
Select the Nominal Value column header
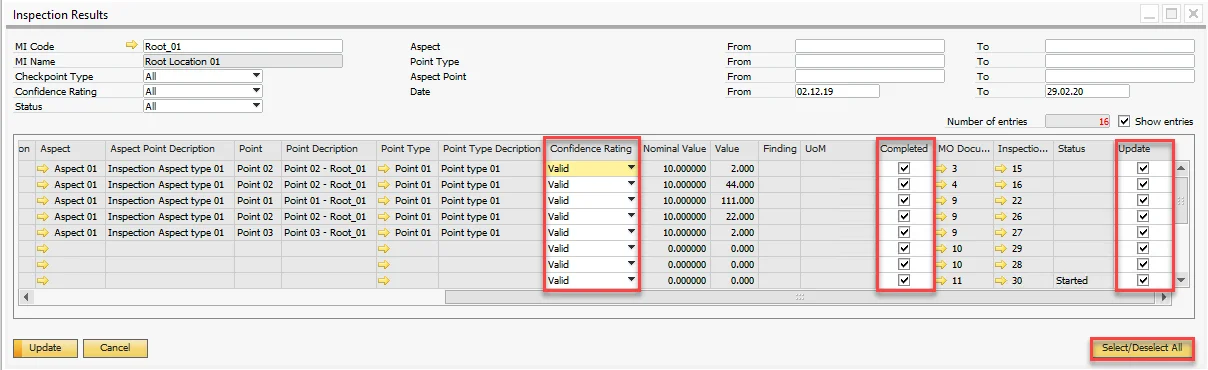click(675, 149)
